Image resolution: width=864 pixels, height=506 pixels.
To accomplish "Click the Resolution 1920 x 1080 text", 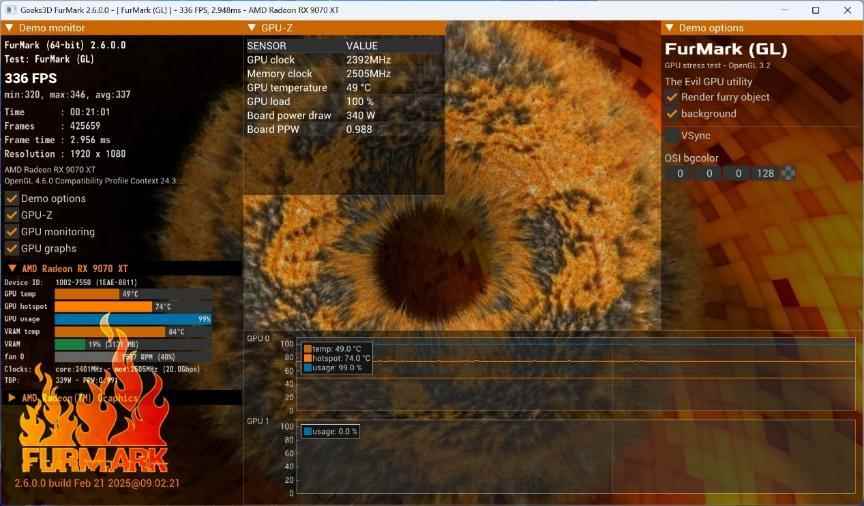I will click(x=65, y=154).
